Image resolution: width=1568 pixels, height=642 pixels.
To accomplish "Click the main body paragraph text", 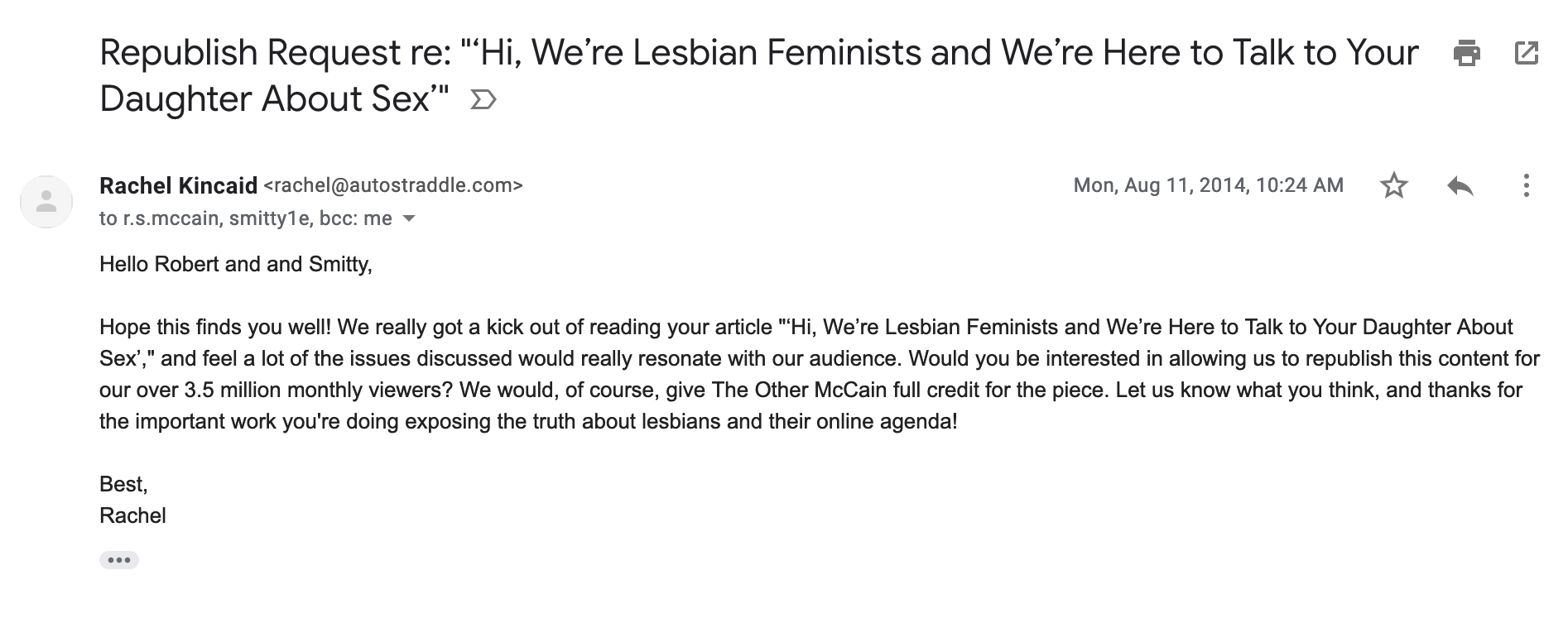I will pyautogui.click(x=820, y=374).
